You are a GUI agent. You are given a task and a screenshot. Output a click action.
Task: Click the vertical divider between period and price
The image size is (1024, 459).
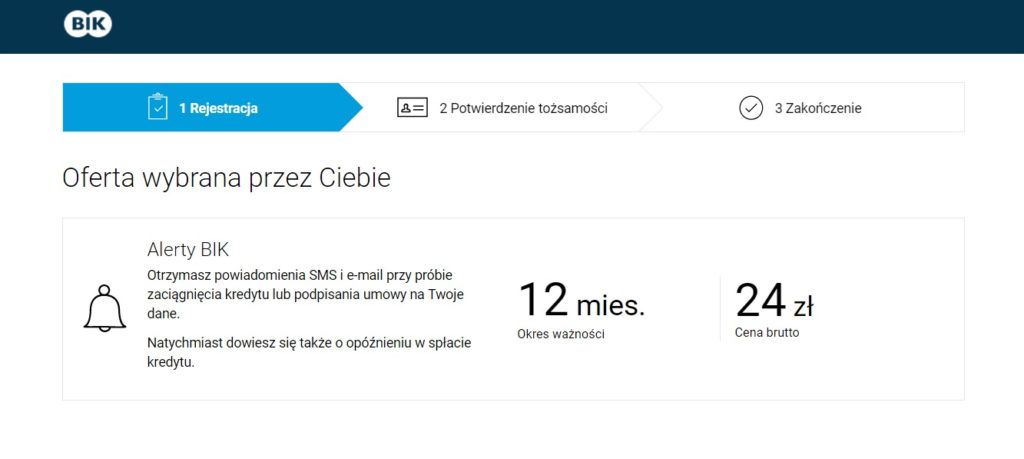(720, 308)
